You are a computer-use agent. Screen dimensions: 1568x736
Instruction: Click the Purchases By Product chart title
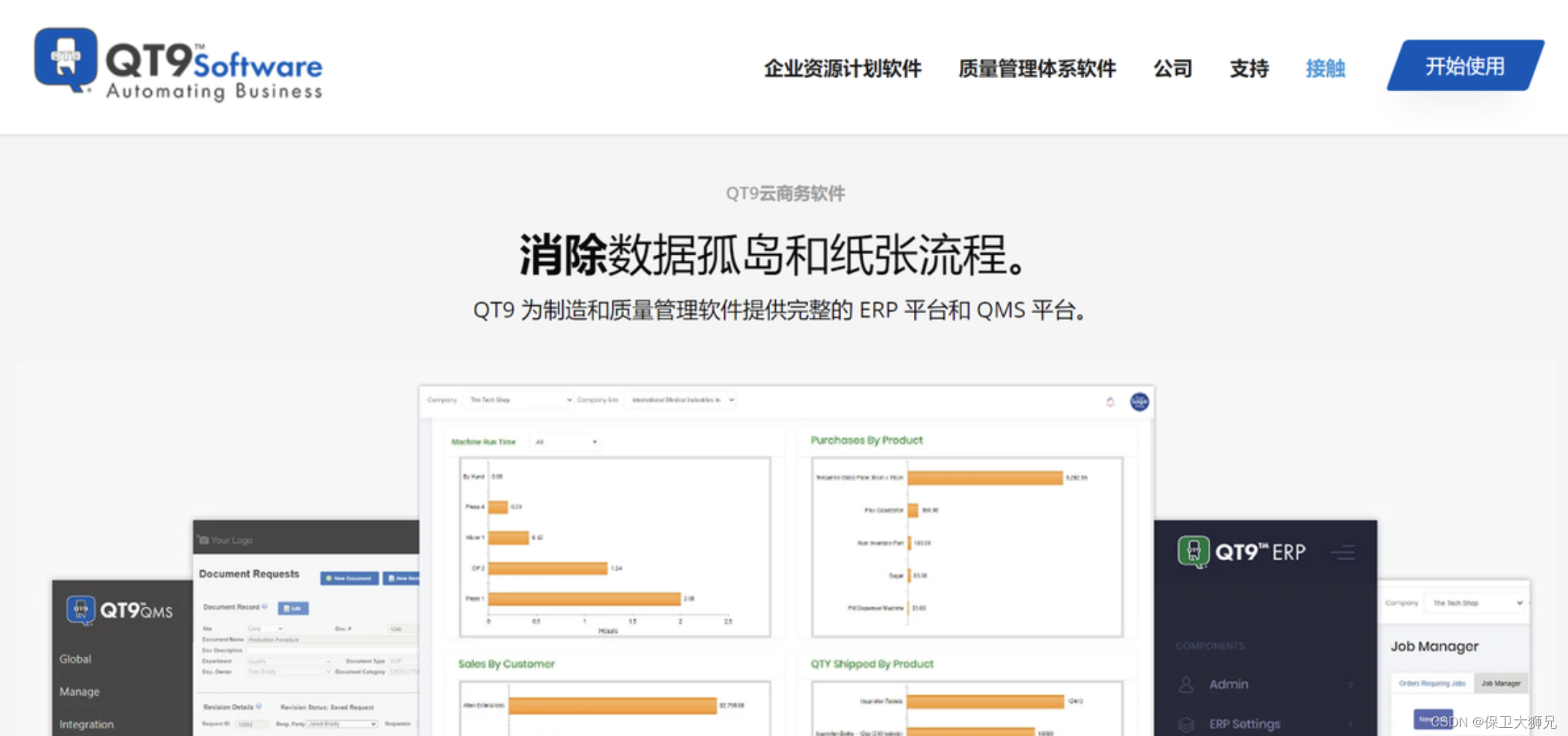[866, 440]
